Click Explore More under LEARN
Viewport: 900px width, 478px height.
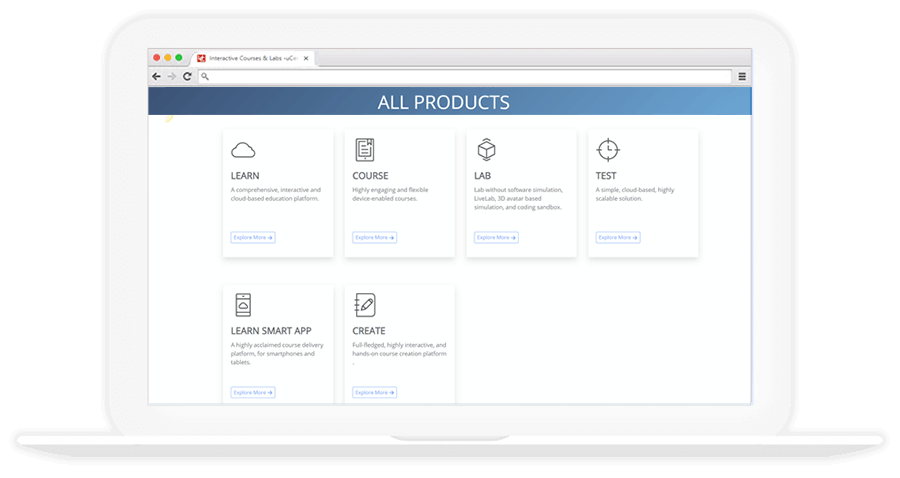tap(253, 238)
